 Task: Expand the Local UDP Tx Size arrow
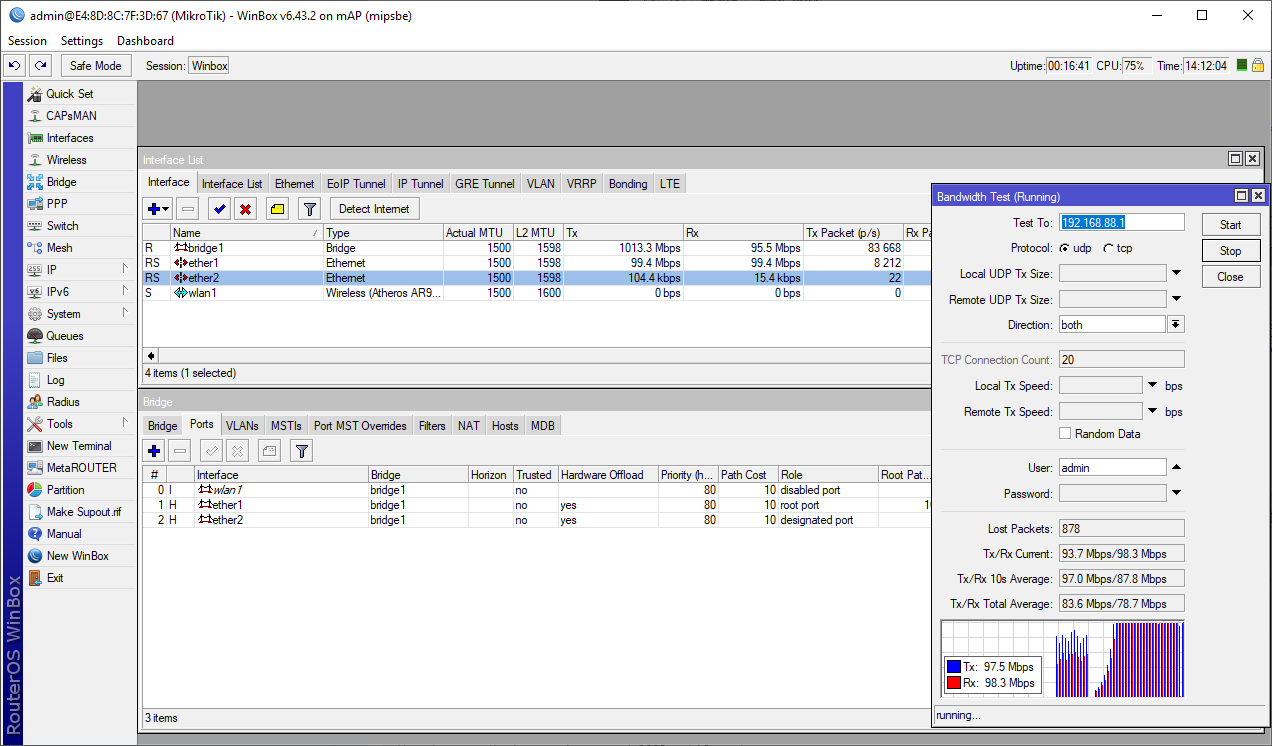point(1176,273)
